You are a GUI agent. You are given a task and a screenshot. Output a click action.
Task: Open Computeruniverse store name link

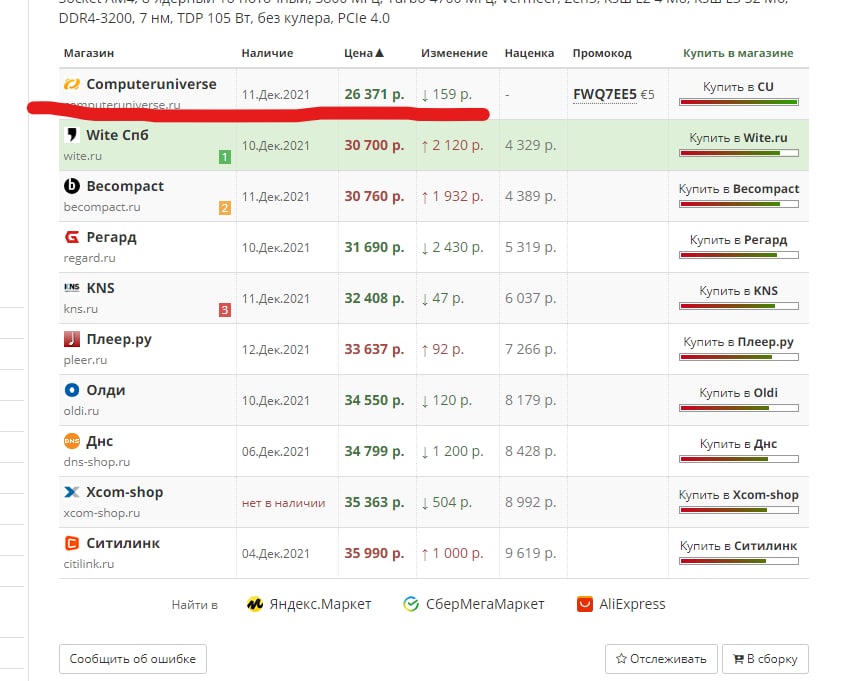tap(151, 84)
